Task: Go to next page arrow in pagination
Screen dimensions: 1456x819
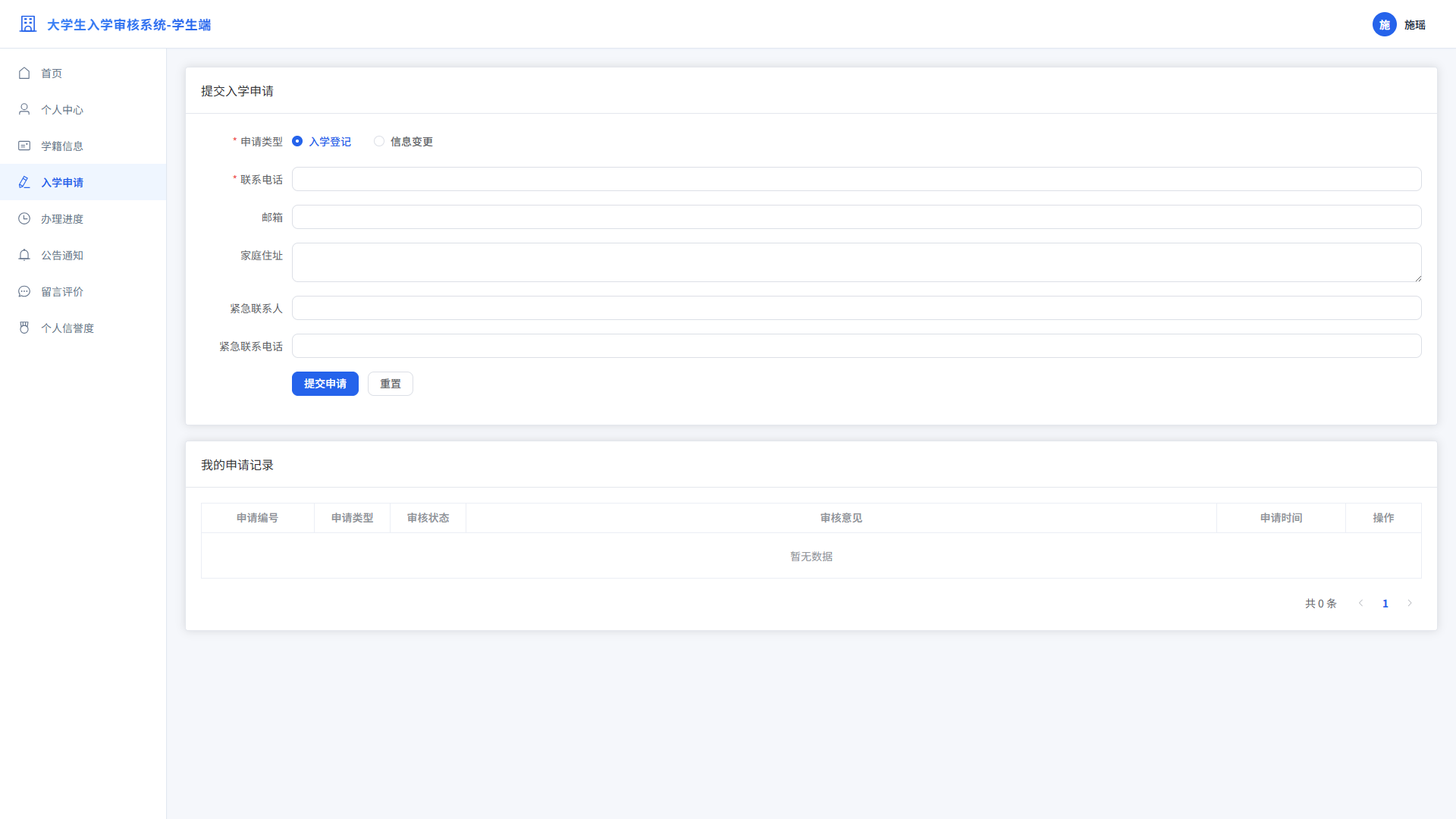Action: pyautogui.click(x=1410, y=603)
